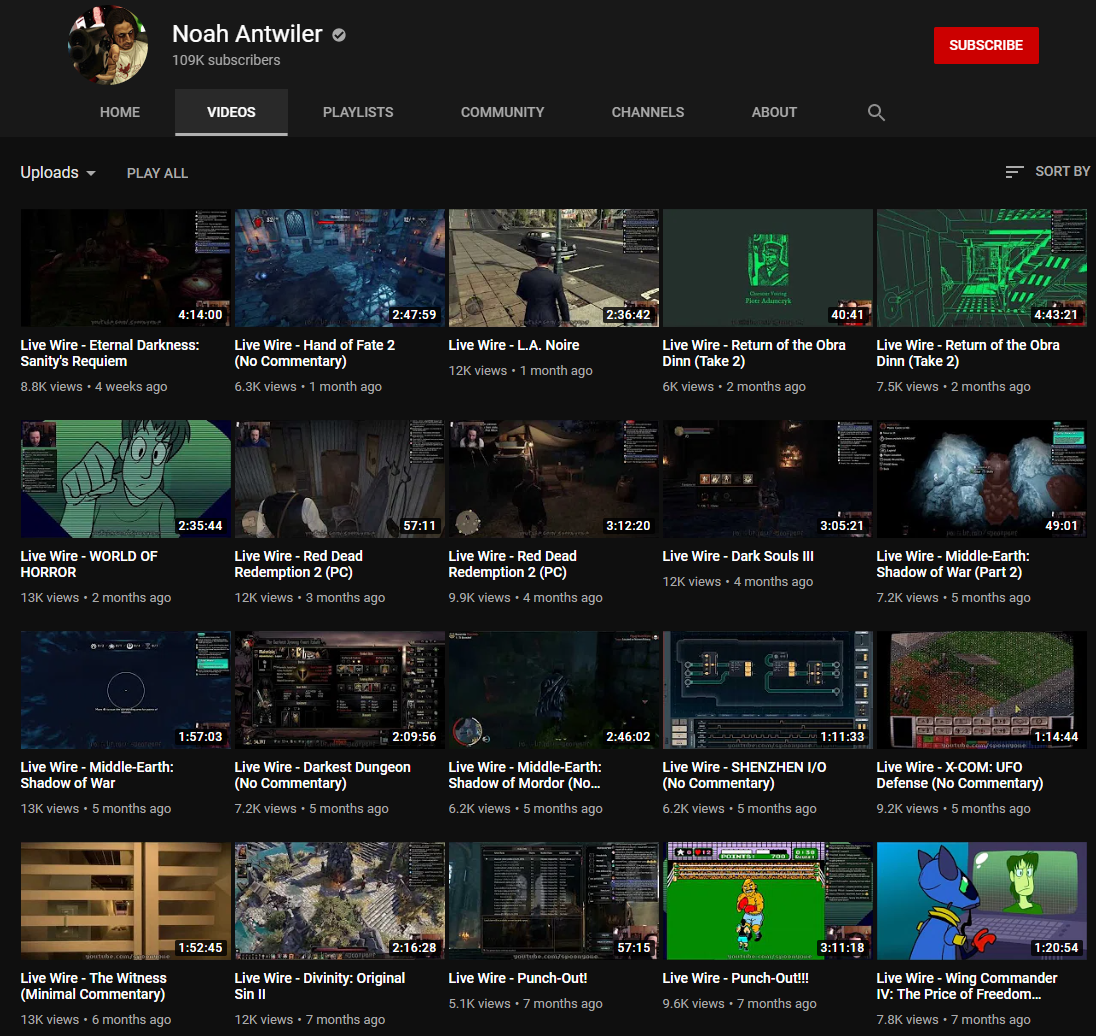The width and height of the screenshot is (1096, 1036).
Task: Click Shadow of War thumbnail, 1:57:03
Action: click(126, 690)
